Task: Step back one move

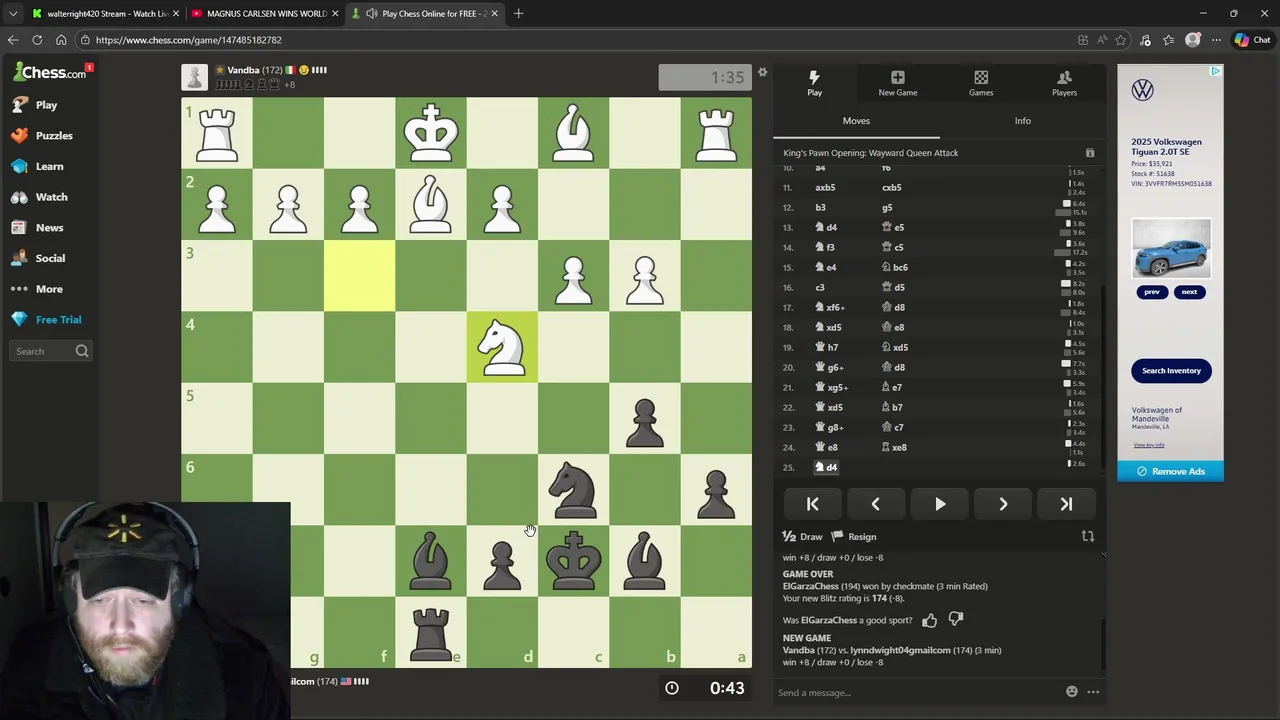Action: coord(875,504)
